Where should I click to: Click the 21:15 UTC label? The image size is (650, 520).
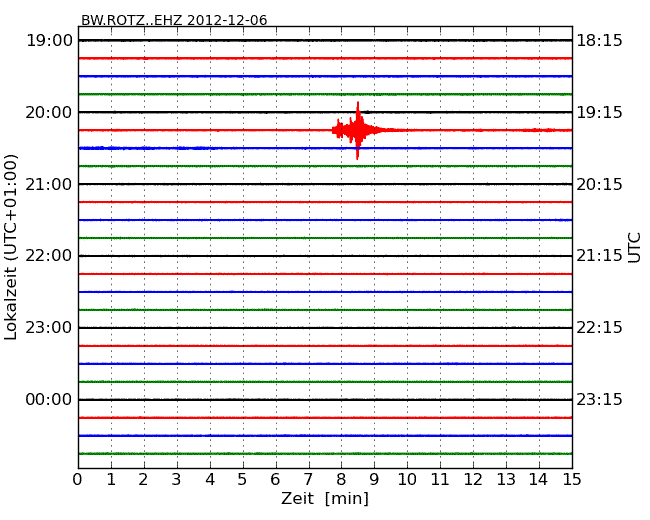[x=599, y=256]
